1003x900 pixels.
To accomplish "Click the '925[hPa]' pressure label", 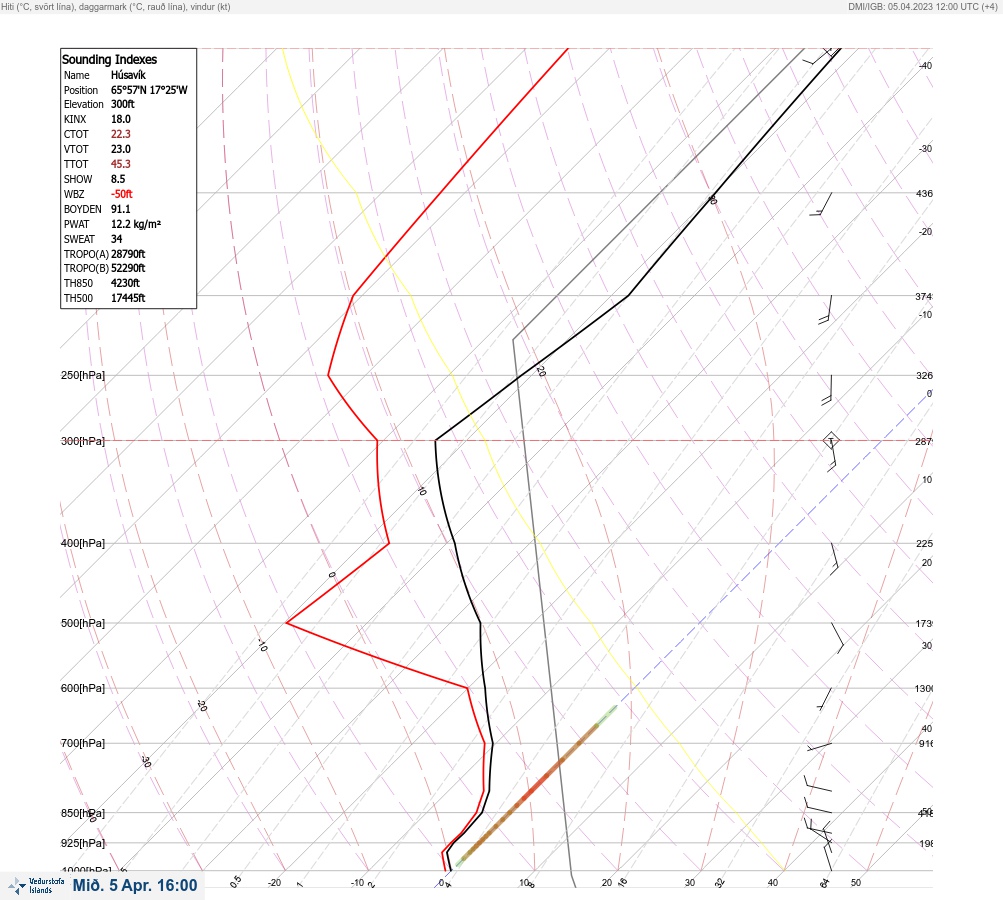I will coord(83,843).
